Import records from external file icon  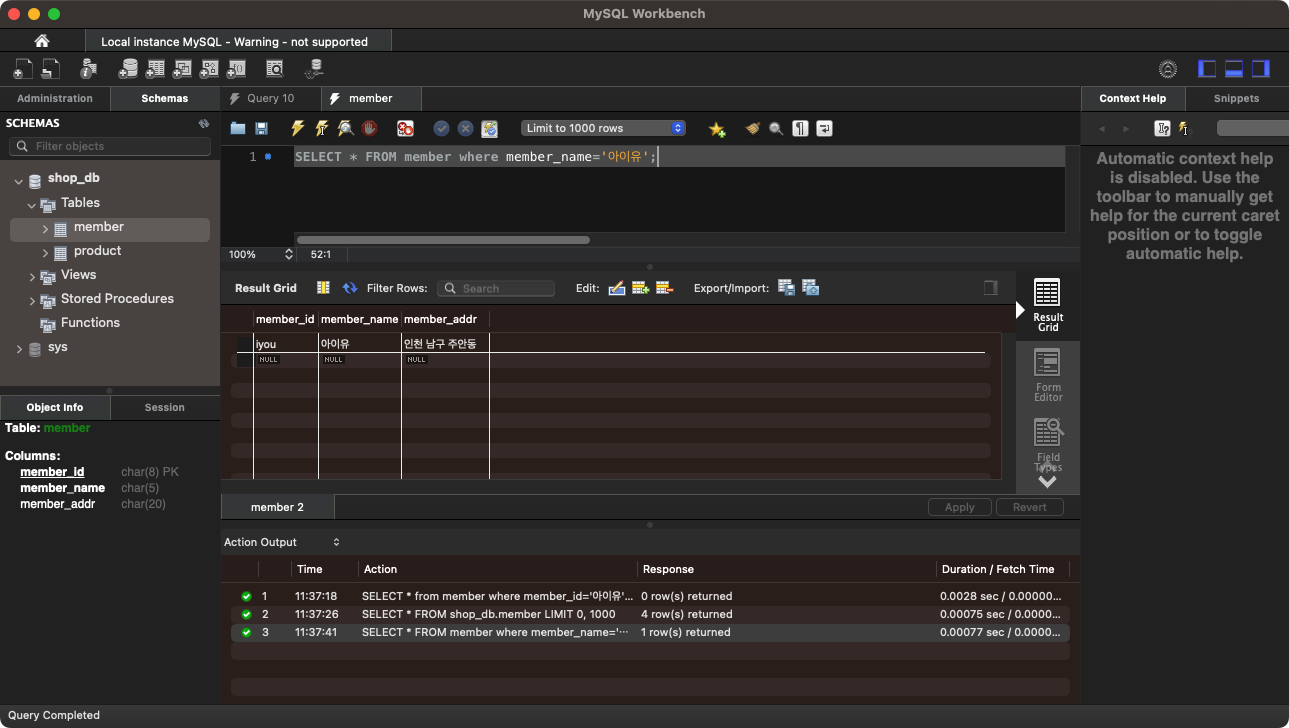pyautogui.click(x=811, y=288)
